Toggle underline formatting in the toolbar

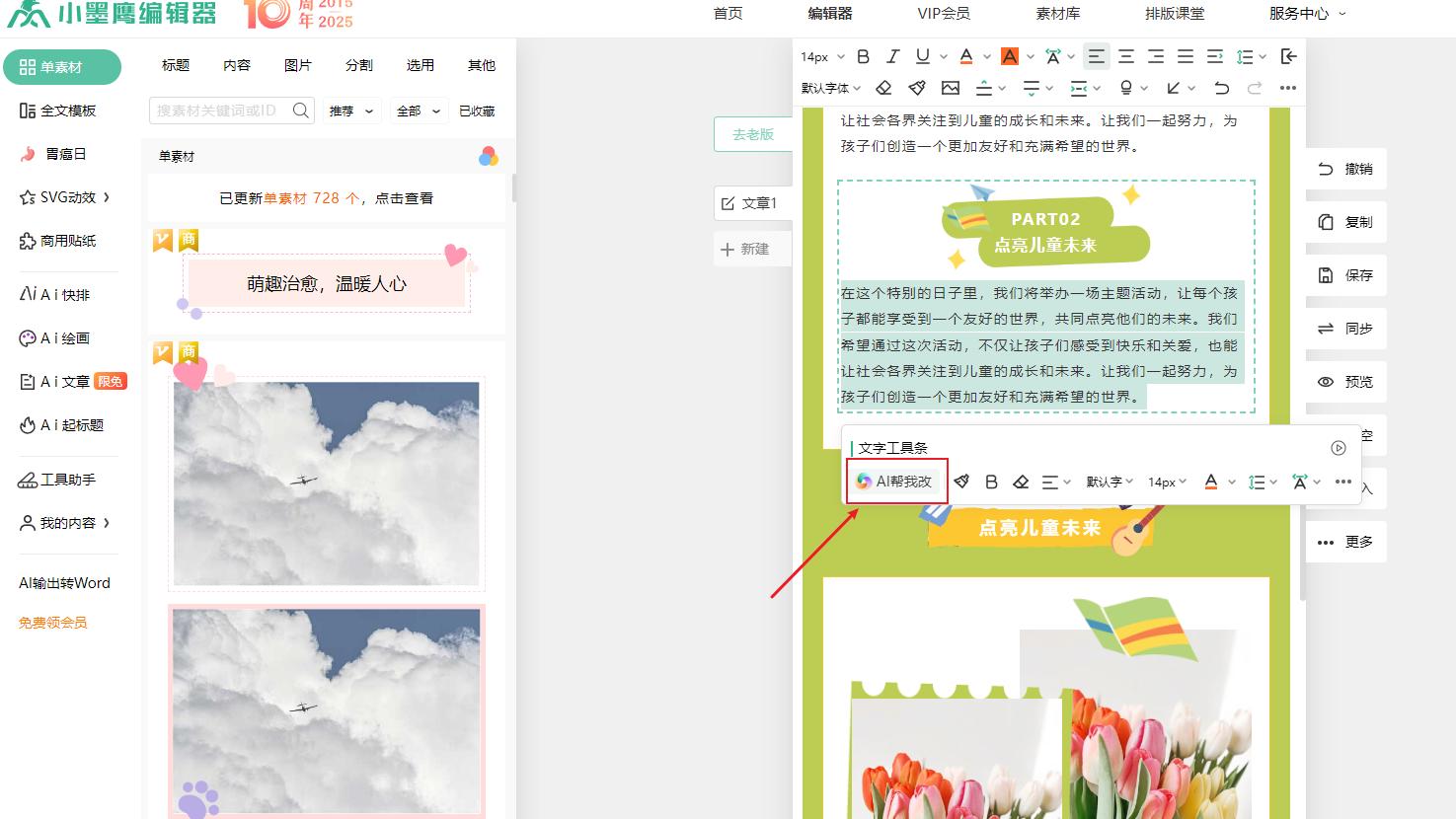click(x=921, y=56)
